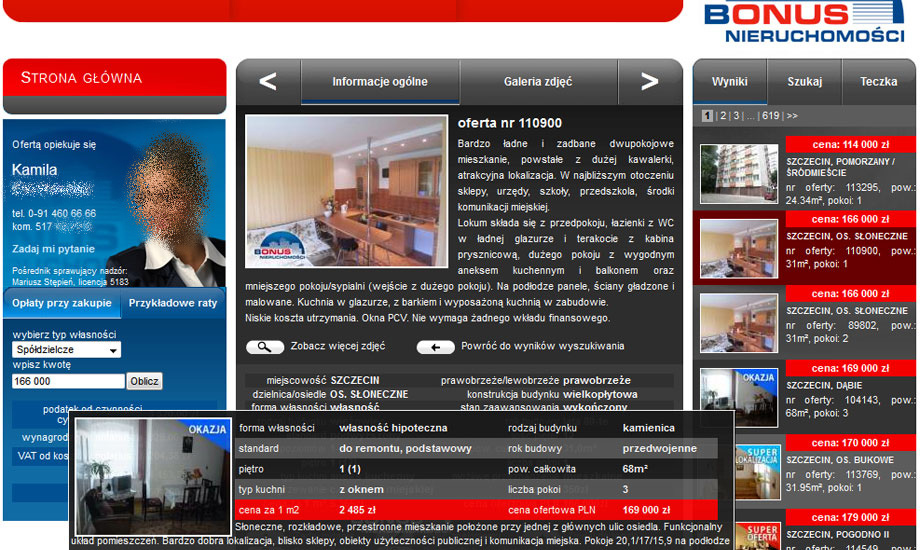Click the back arrow icon to search results

pos(435,347)
